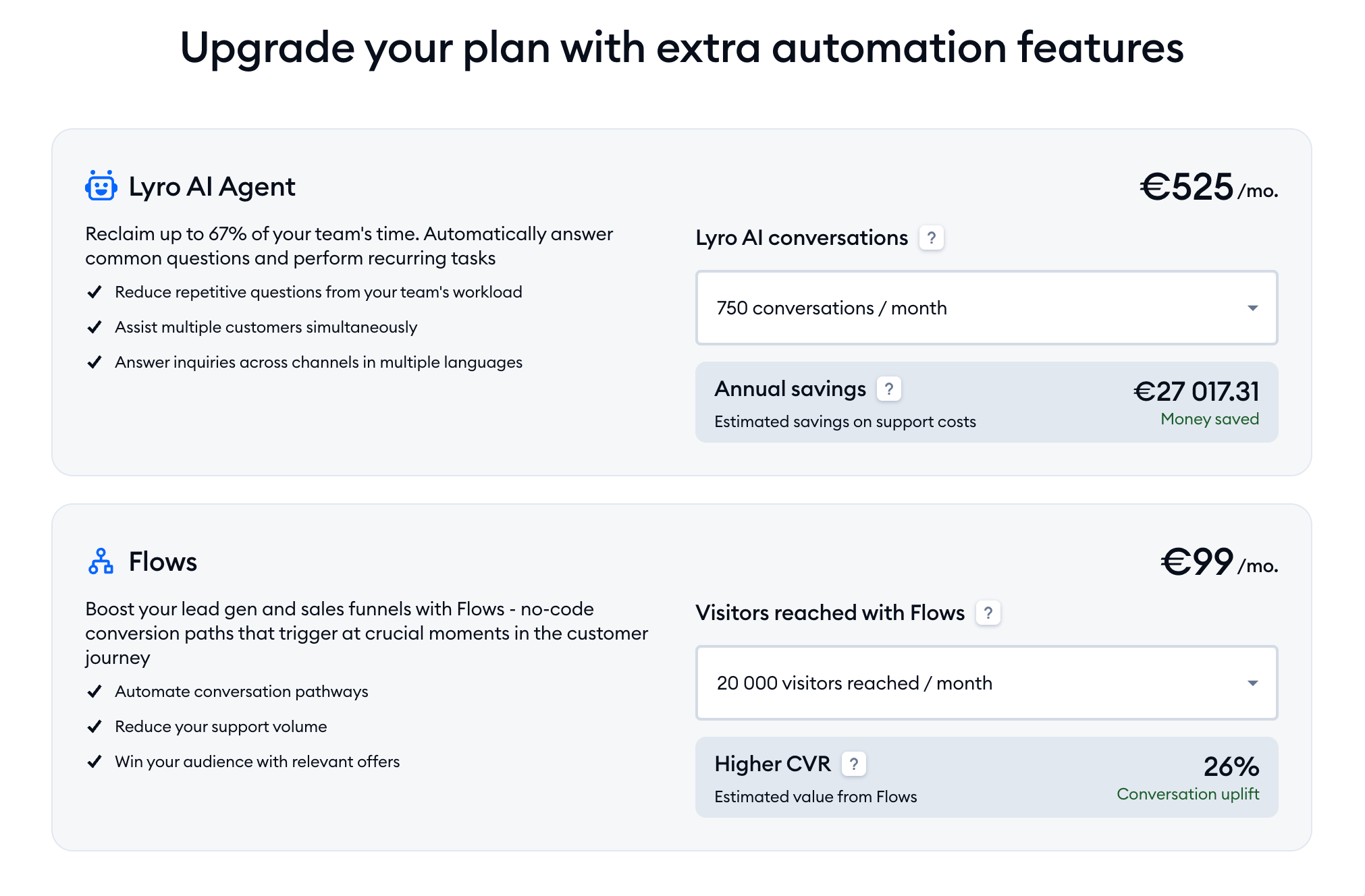Click checkmark next to Reduce repetitive questions
Viewport: 1365px width, 896px height.
[x=95, y=292]
